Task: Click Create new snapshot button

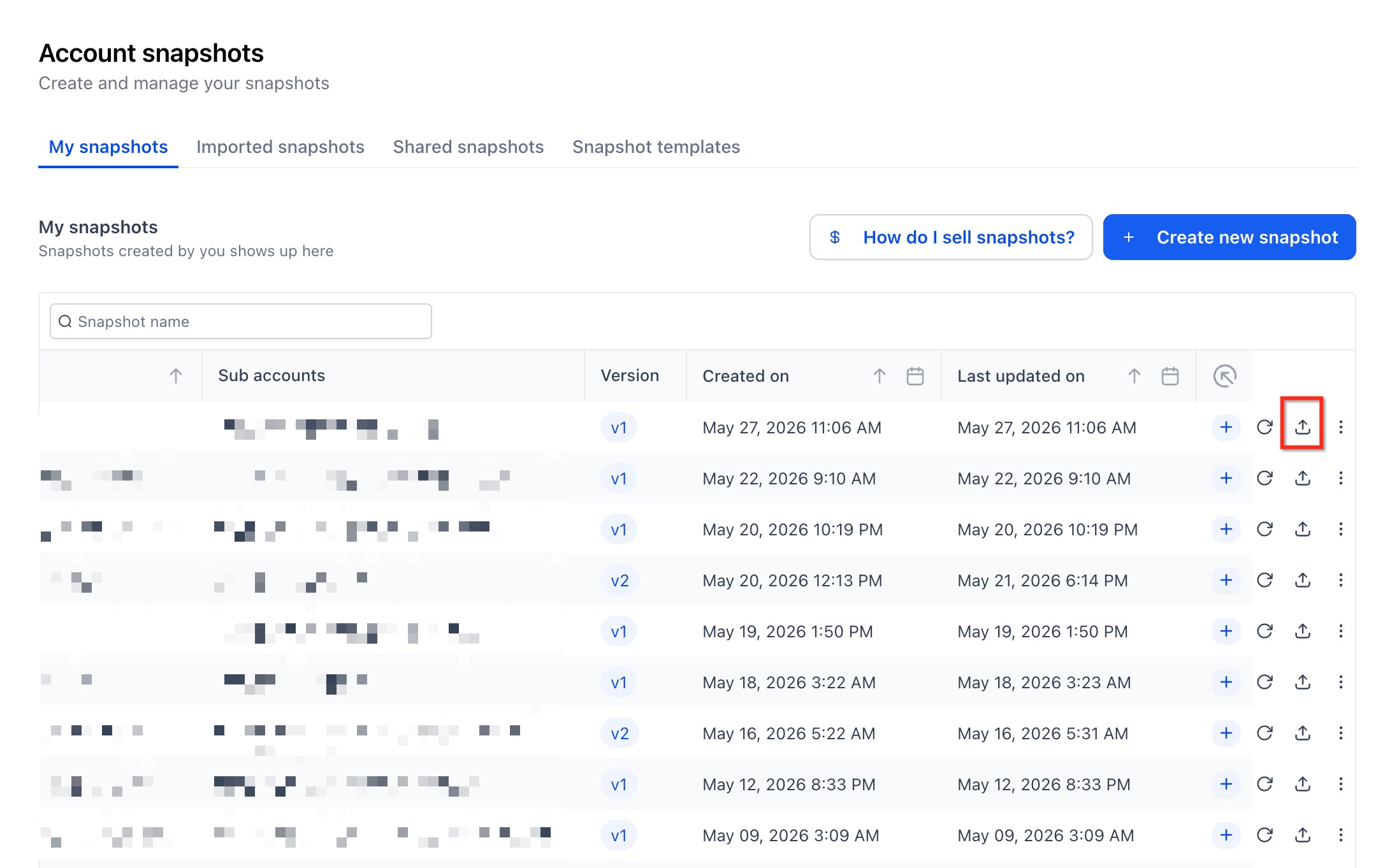Action: (x=1229, y=237)
